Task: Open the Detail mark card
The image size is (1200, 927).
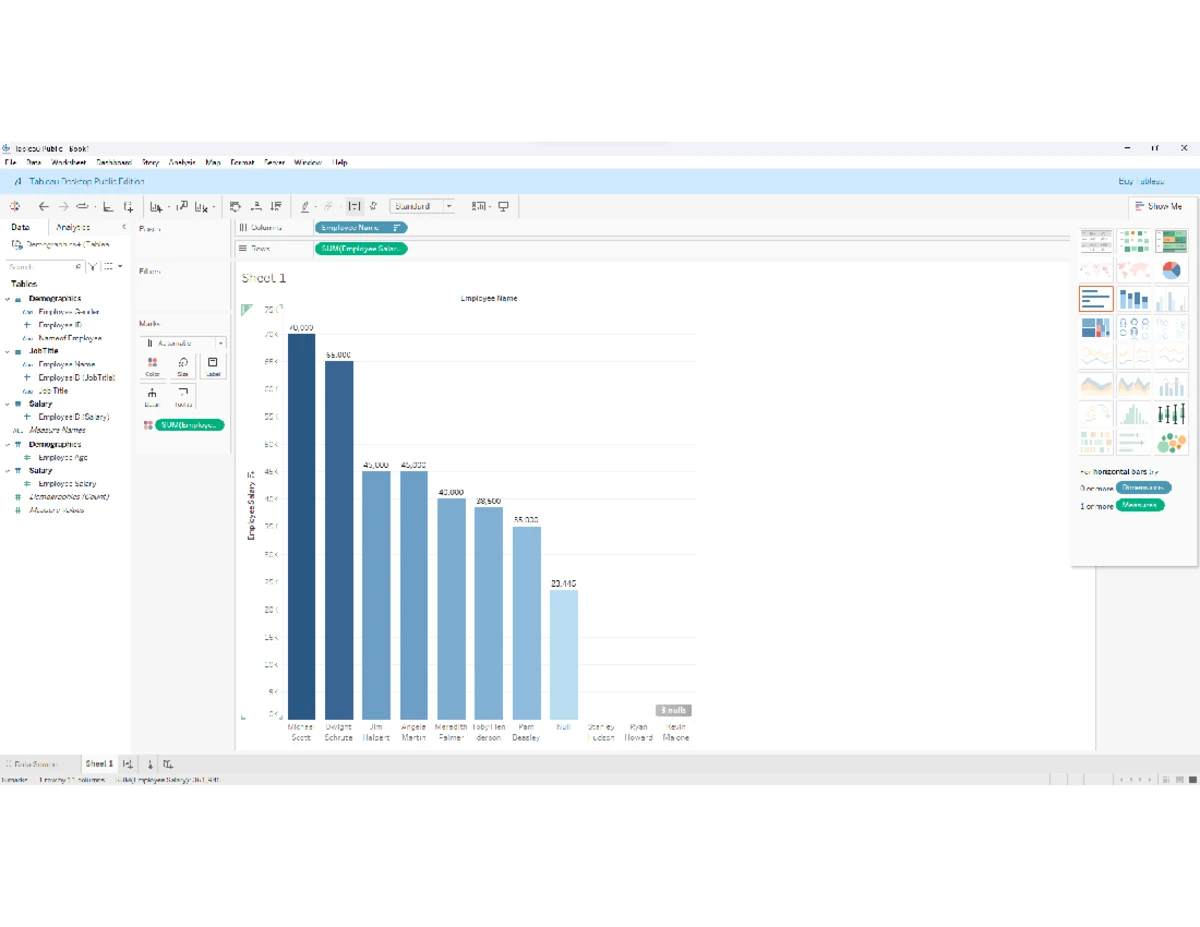Action: (x=152, y=397)
